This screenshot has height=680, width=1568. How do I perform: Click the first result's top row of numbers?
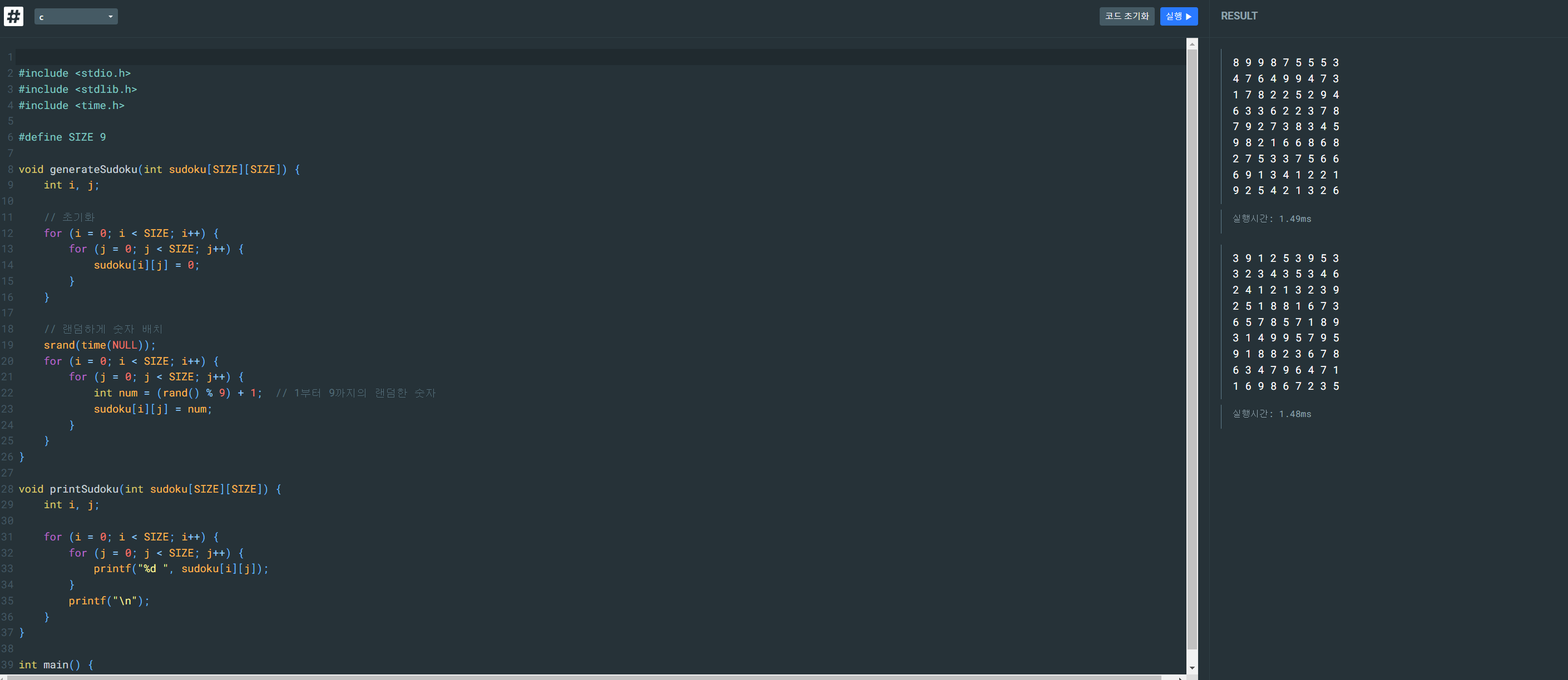1285,63
